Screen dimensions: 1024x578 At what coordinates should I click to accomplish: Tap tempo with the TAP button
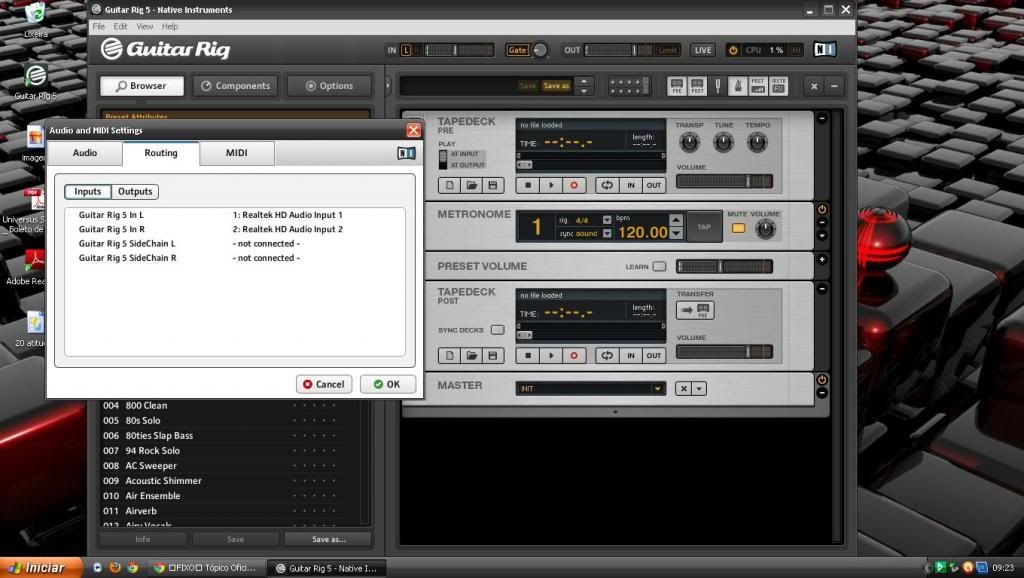pos(703,227)
